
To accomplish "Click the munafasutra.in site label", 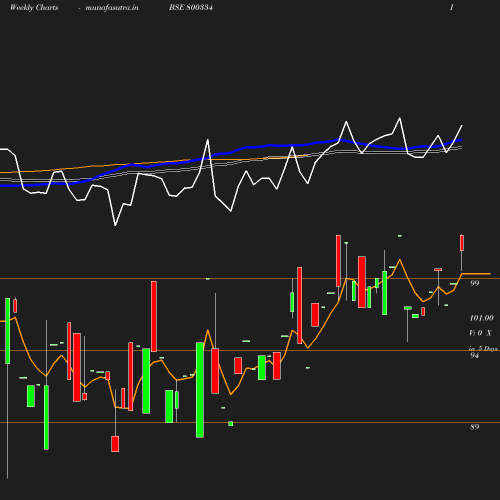I will [112, 8].
